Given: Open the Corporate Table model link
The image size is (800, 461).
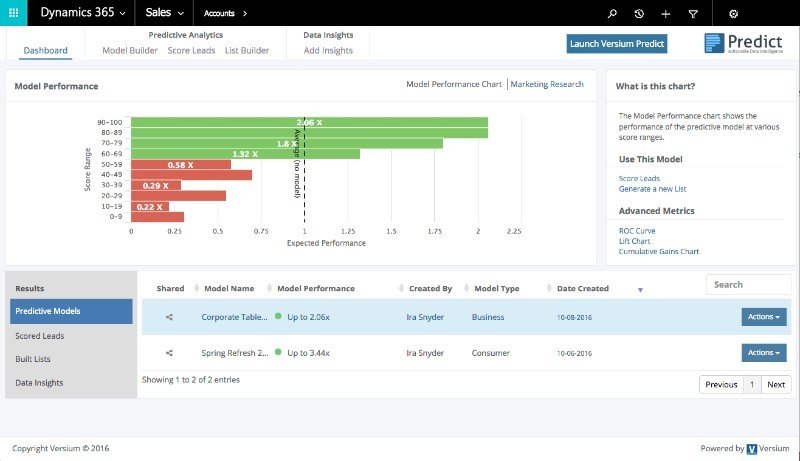Looking at the screenshot, I should [234, 317].
